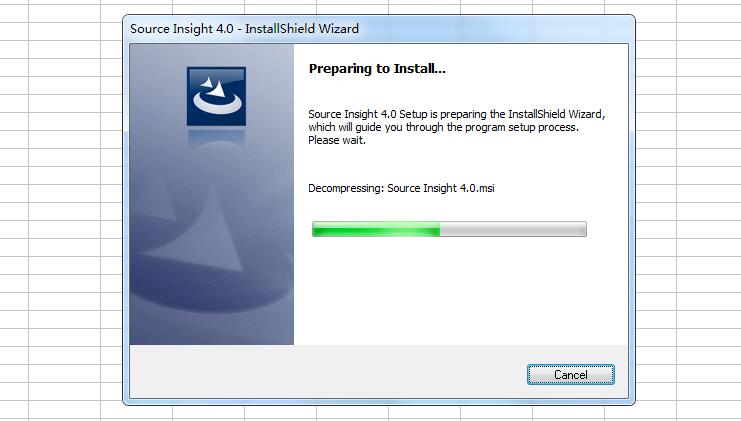Click the Source Insight logo icon
741x421 pixels.
pos(216,96)
